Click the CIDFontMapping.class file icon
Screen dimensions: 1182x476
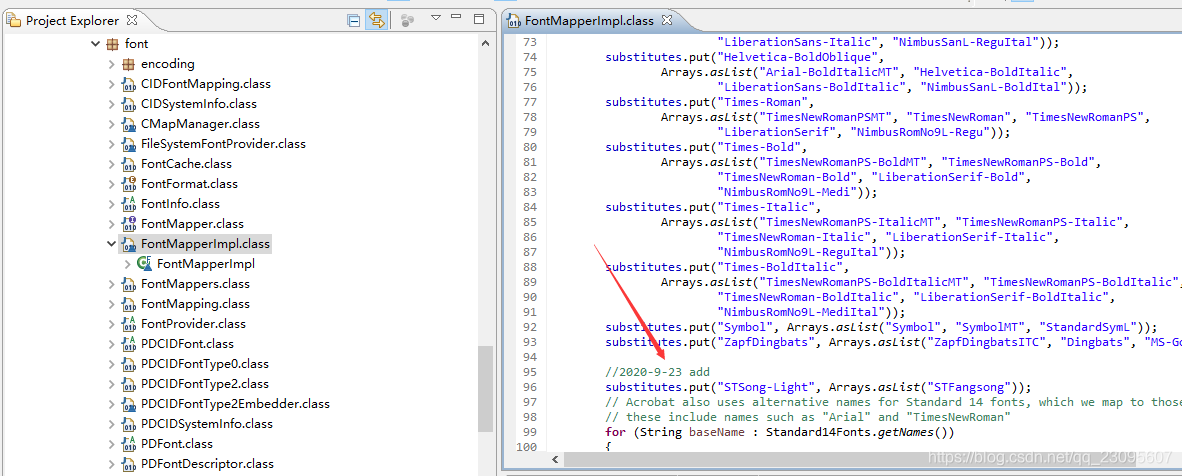[129, 84]
